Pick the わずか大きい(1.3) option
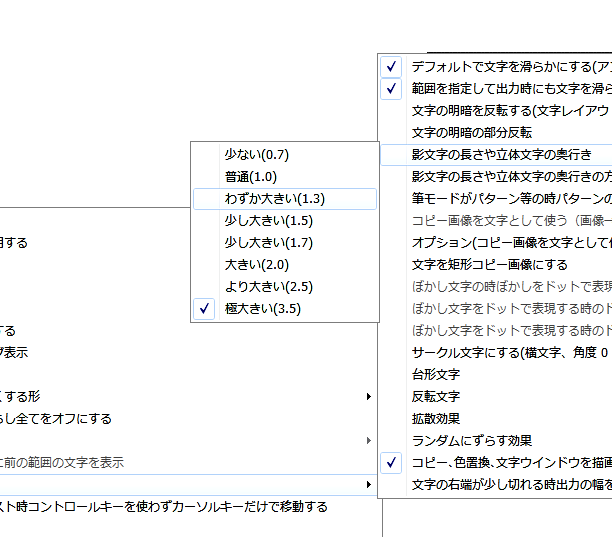612x537 pixels. (274, 199)
